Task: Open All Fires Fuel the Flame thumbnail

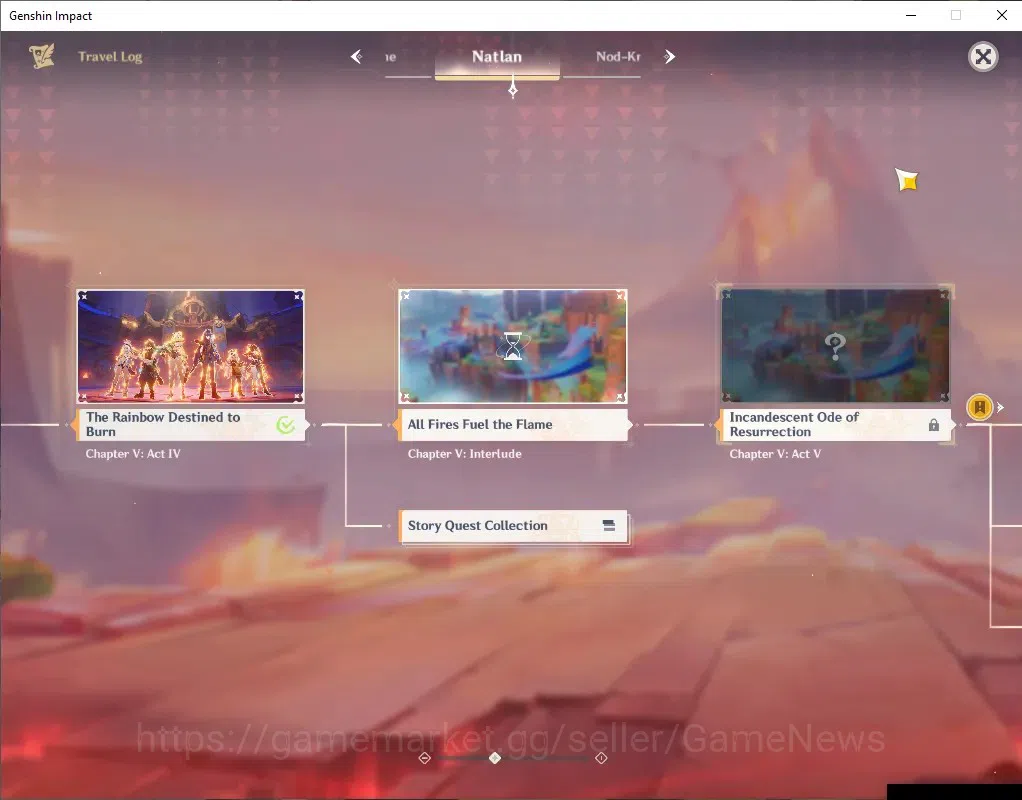Action: pyautogui.click(x=513, y=346)
